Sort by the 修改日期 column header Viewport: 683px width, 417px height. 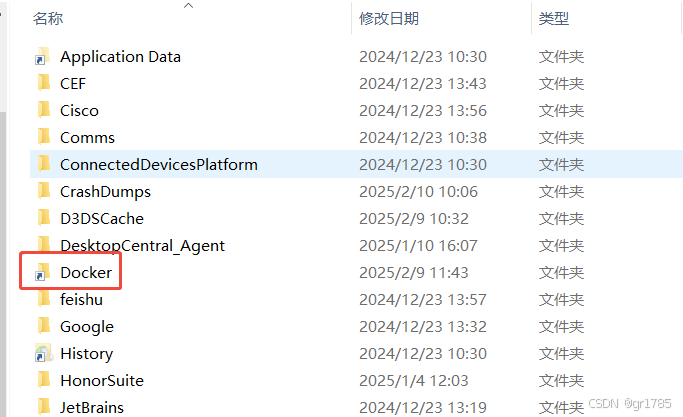click(x=389, y=19)
